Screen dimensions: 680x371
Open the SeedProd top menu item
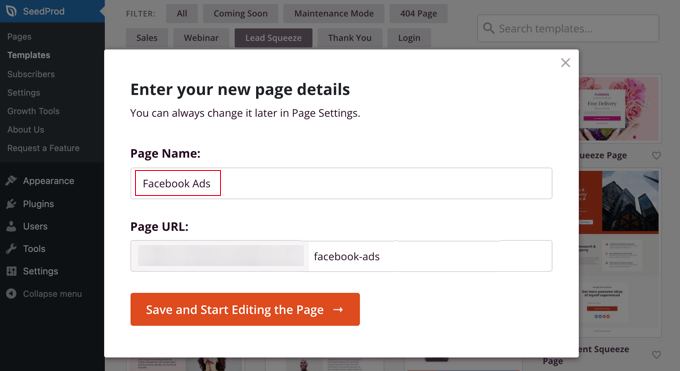point(52,11)
